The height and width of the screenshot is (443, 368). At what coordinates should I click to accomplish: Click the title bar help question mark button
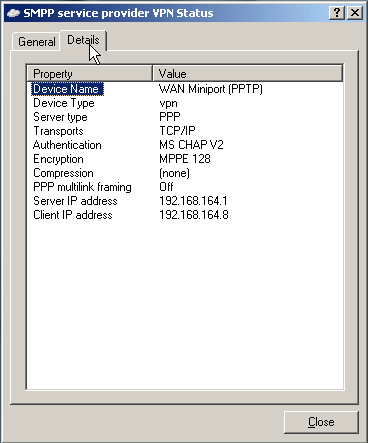pos(337,13)
